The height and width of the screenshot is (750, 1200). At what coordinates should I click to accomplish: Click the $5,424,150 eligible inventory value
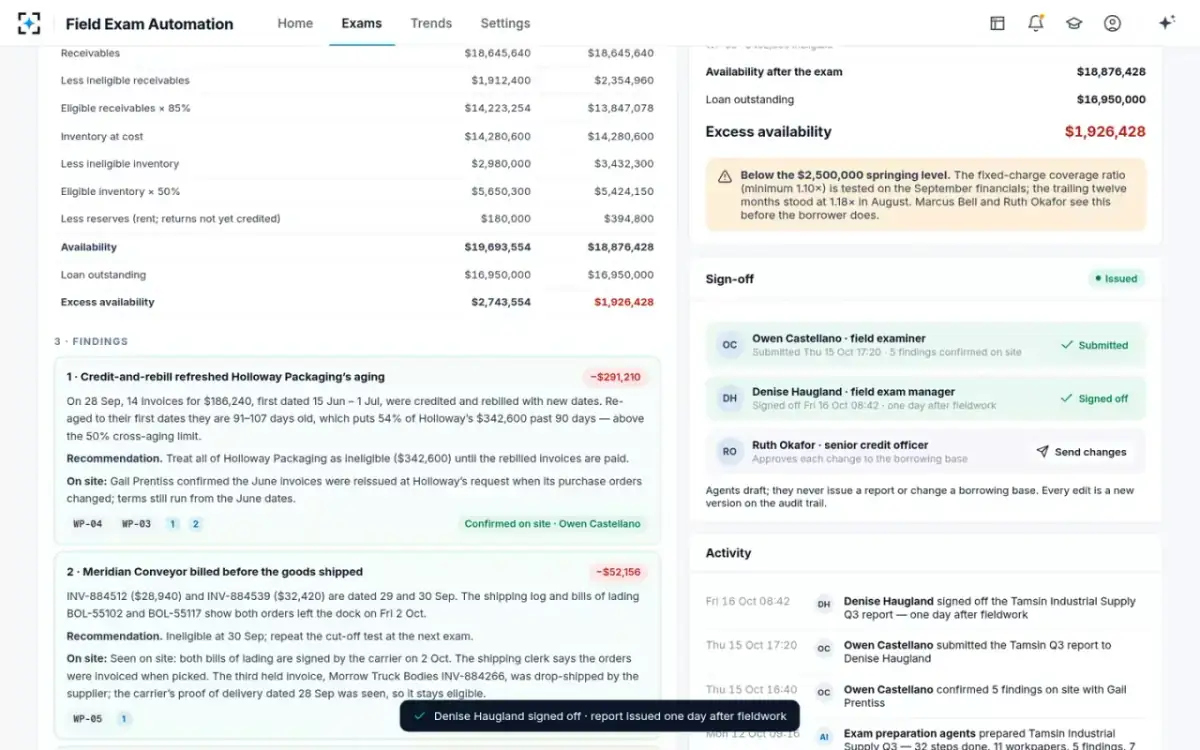[624, 191]
